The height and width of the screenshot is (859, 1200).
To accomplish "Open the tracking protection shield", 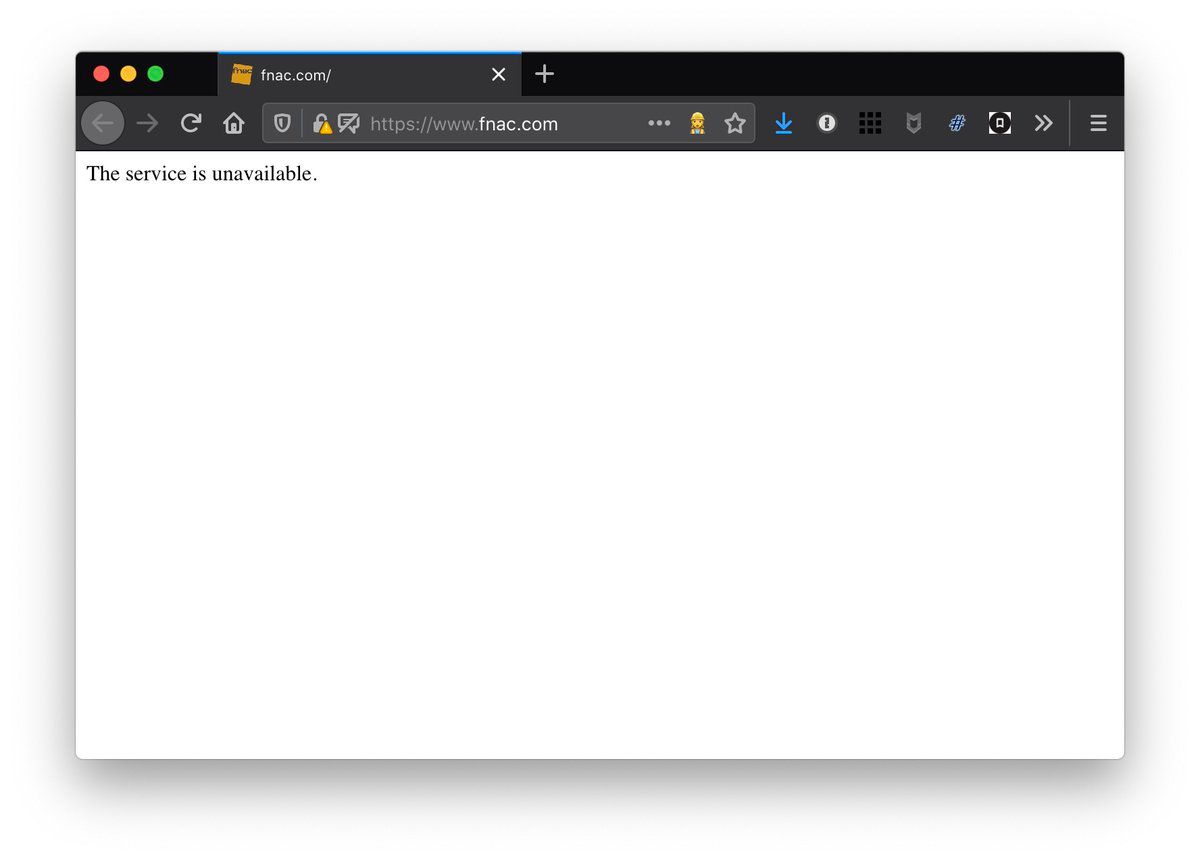I will tap(283, 123).
